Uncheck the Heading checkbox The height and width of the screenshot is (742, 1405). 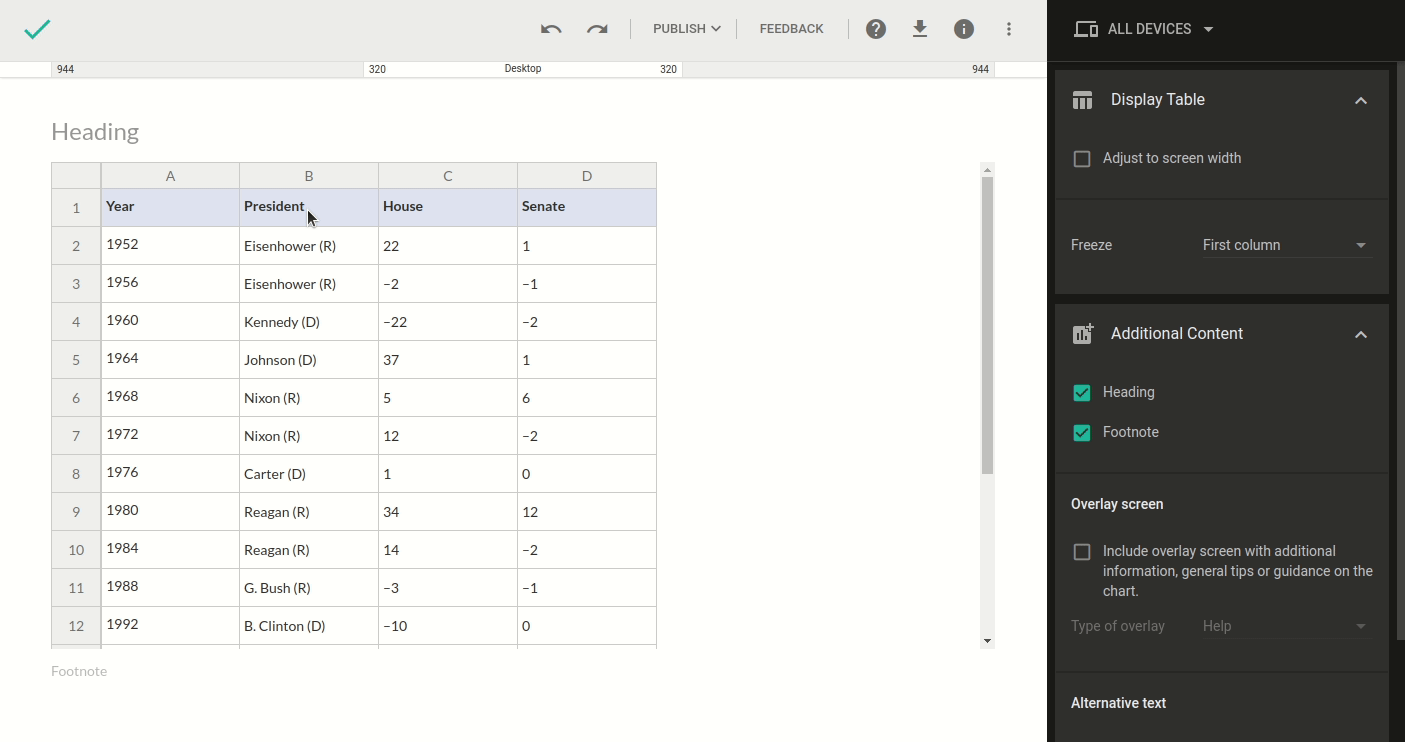tap(1081, 392)
